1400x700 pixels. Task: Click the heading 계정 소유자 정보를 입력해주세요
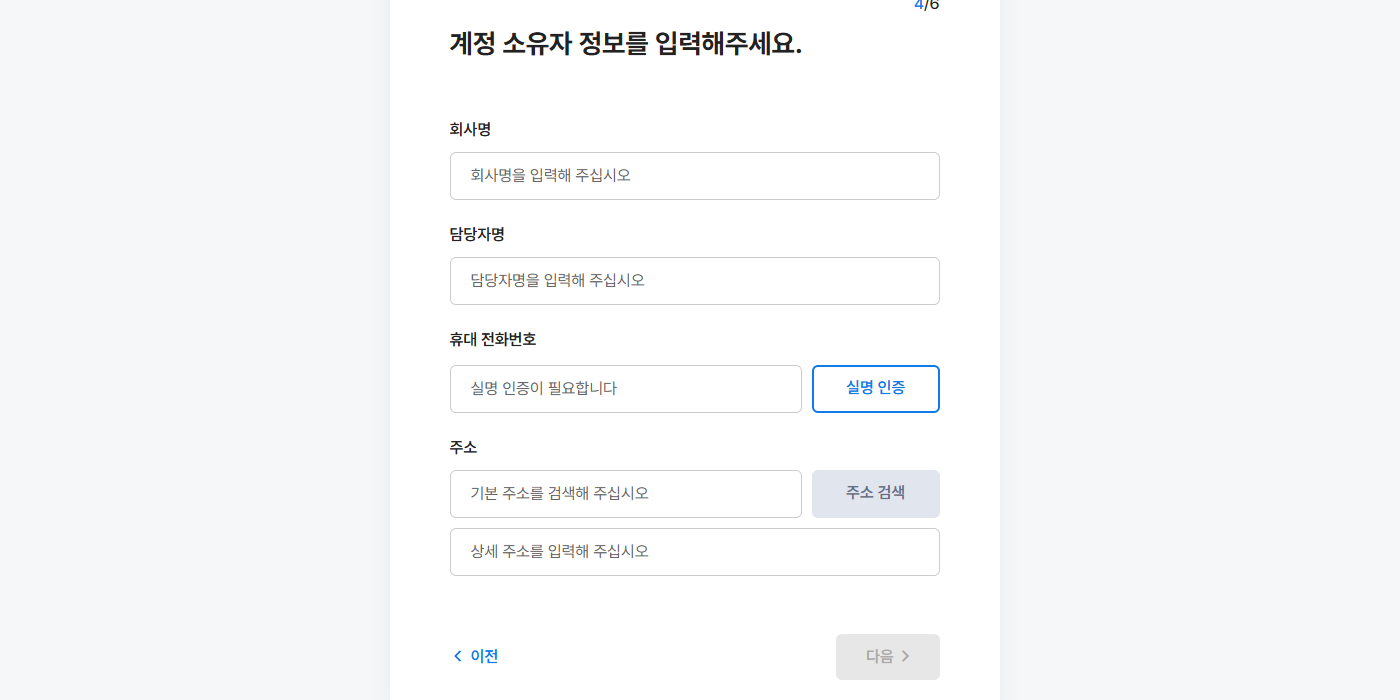626,45
